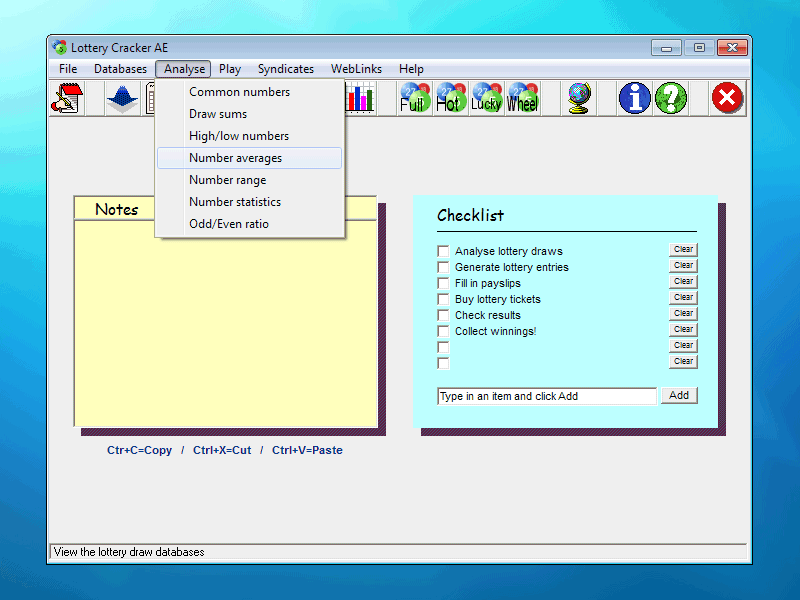Click the globe web icon
The height and width of the screenshot is (600, 800).
(578, 98)
